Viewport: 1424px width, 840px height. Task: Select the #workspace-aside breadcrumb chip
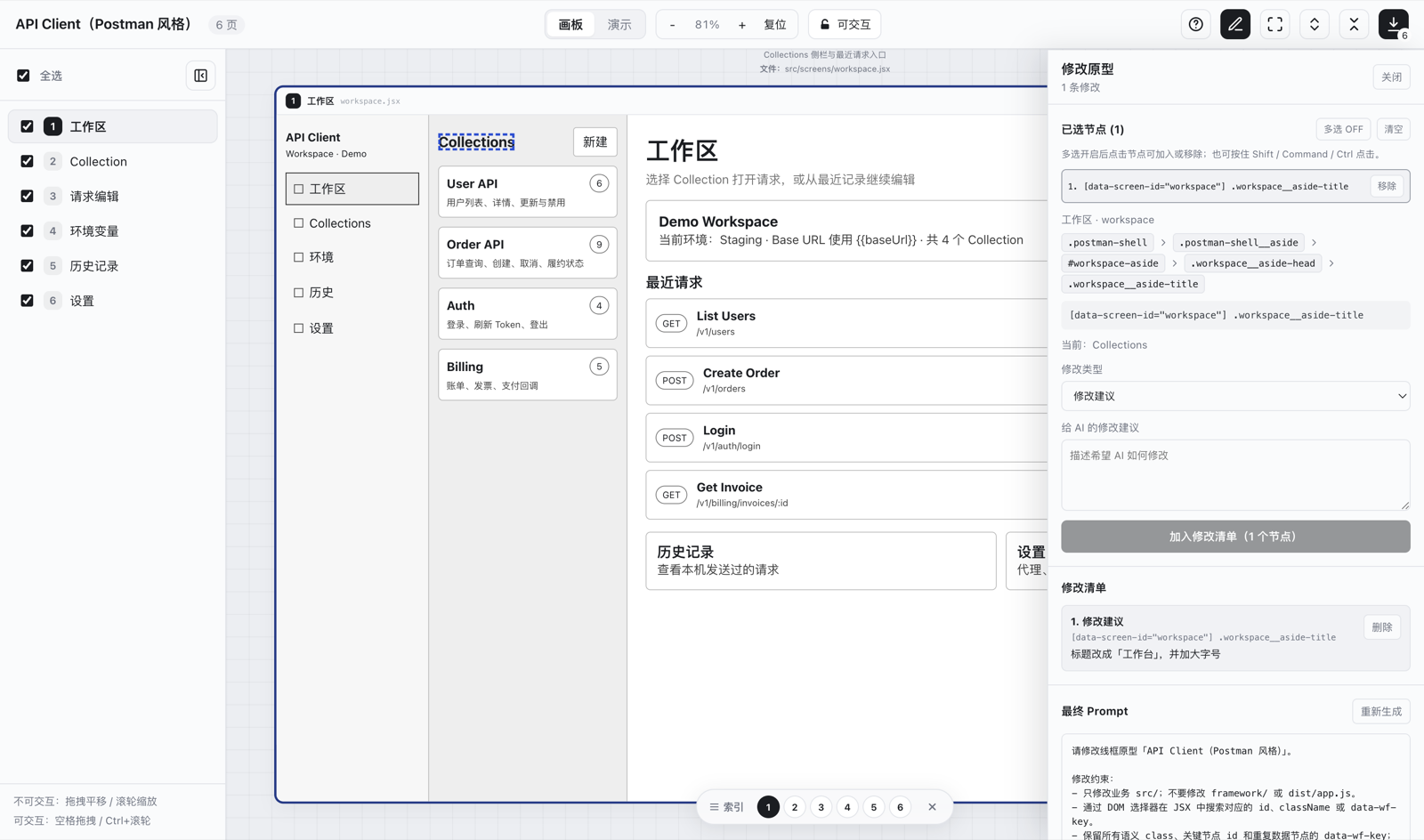[1112, 263]
